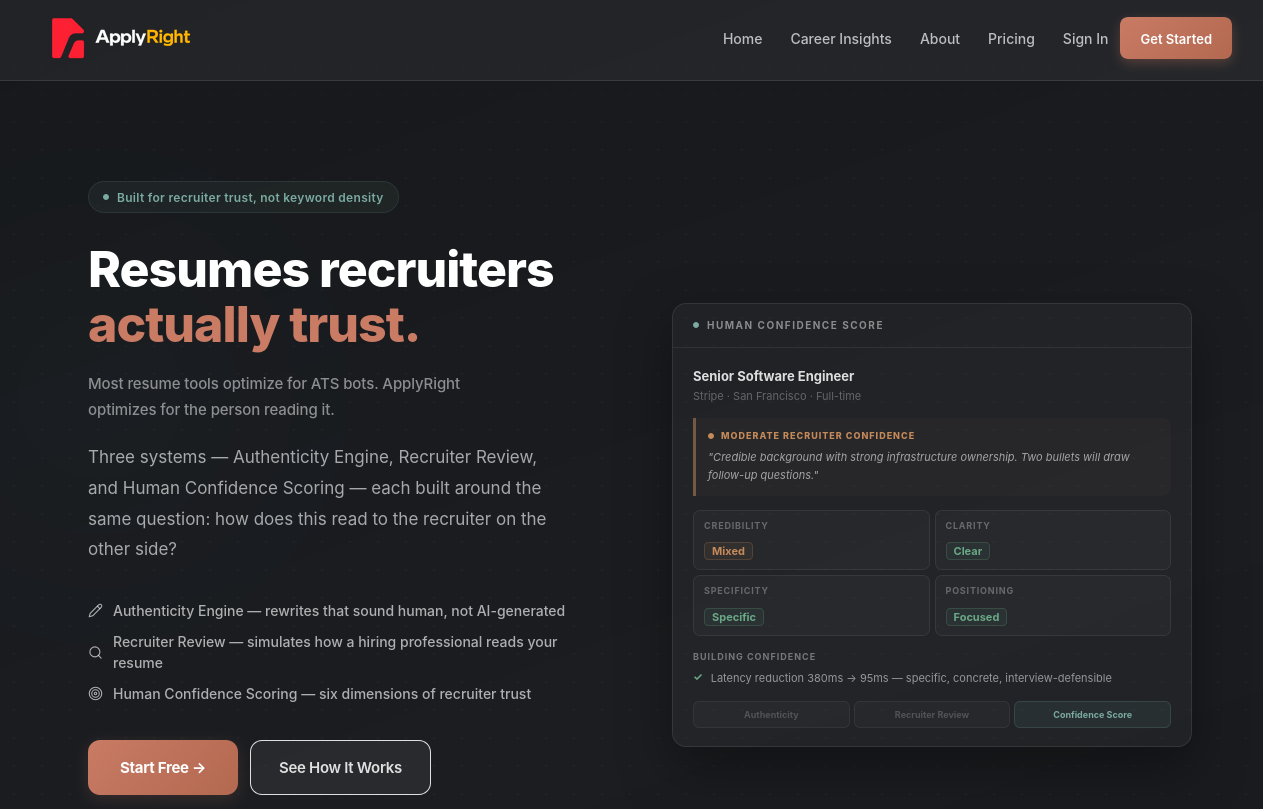Click the 'Built for recruiter trust' pill badge

coord(243,197)
